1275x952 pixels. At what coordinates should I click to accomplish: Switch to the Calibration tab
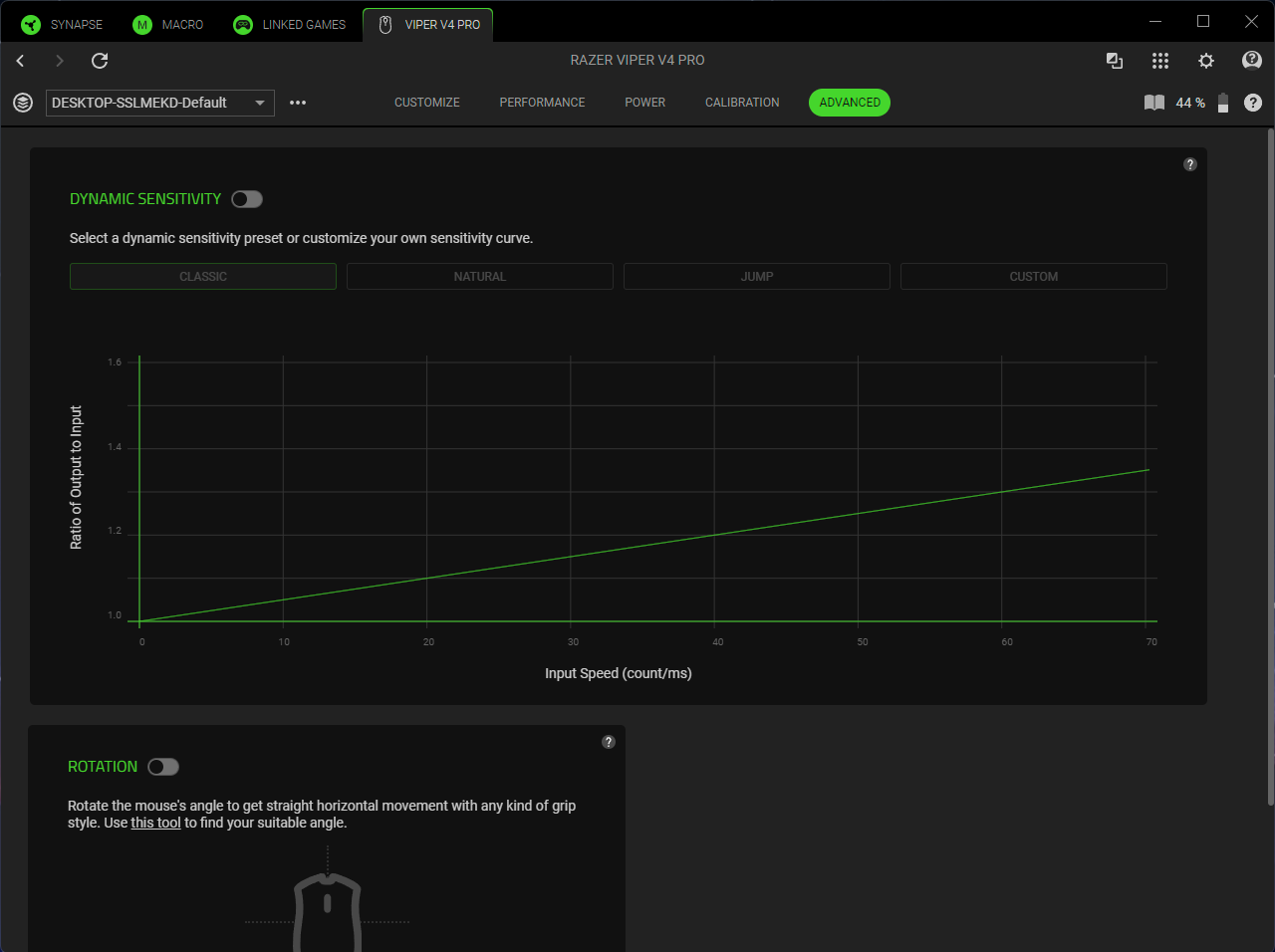[742, 103]
